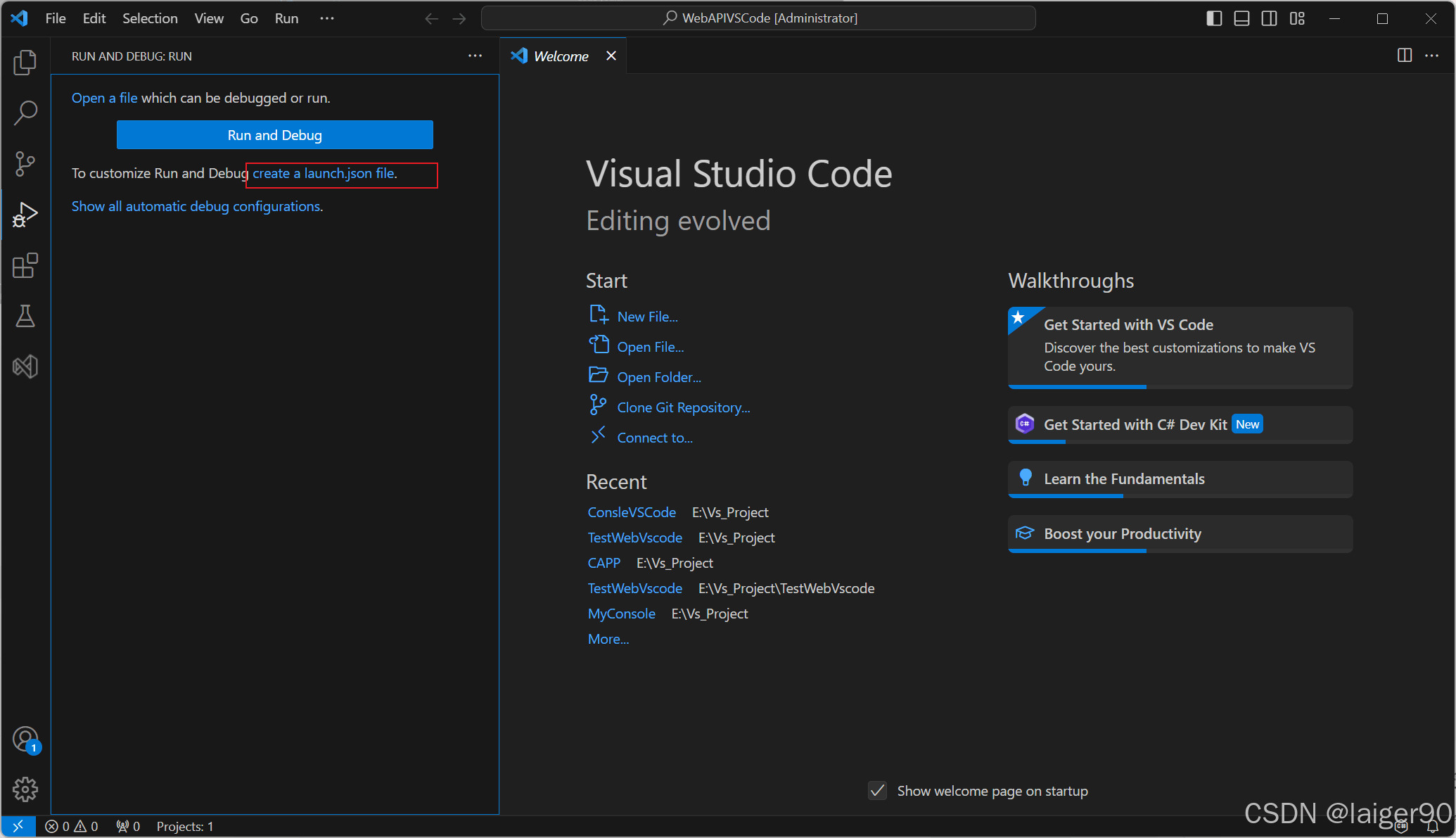Click the WebAPIVSCode command center search box
This screenshot has height=838, width=1456.
[x=758, y=18]
